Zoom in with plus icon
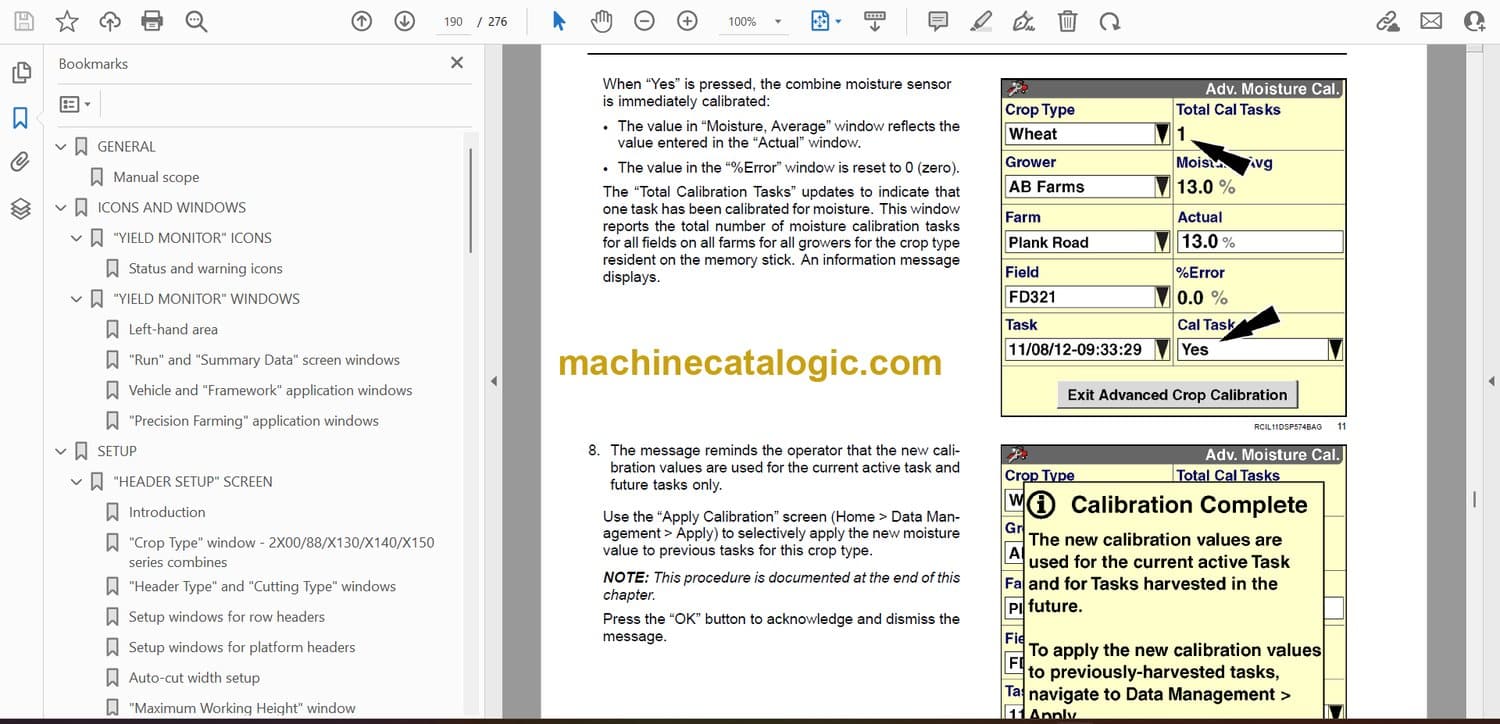This screenshot has height=724, width=1500. coord(687,21)
